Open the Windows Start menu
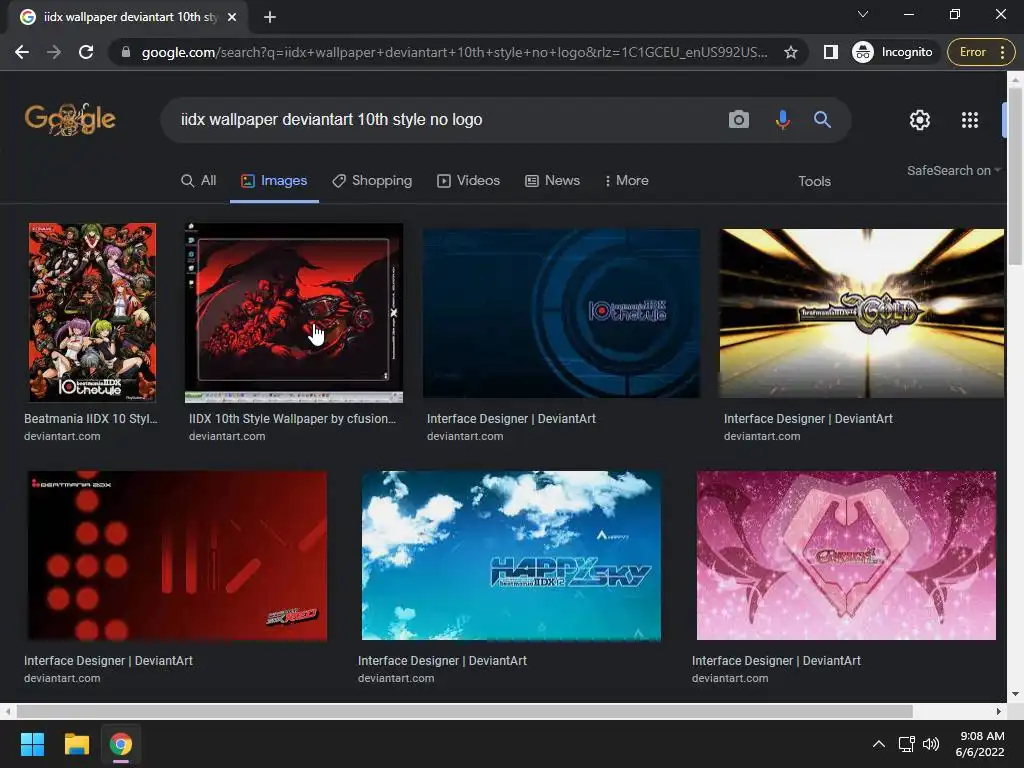1024x768 pixels. (x=32, y=744)
